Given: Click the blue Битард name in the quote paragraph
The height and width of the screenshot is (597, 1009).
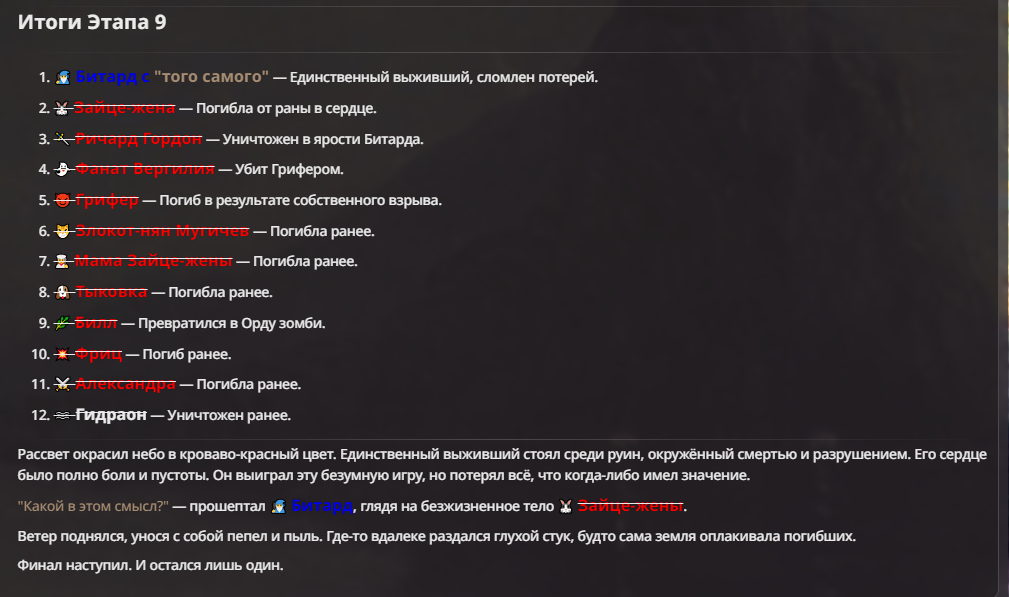Looking at the screenshot, I should [x=322, y=506].
